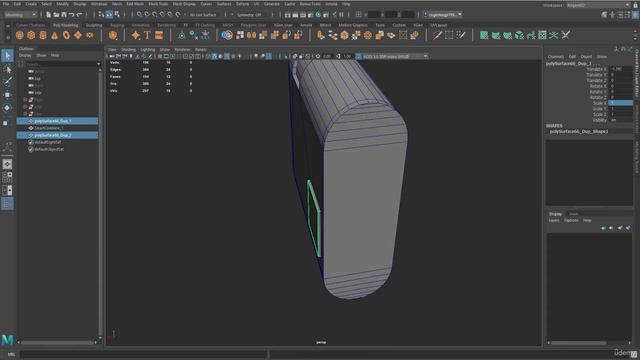Open the File menu

pyautogui.click(x=6, y=4)
